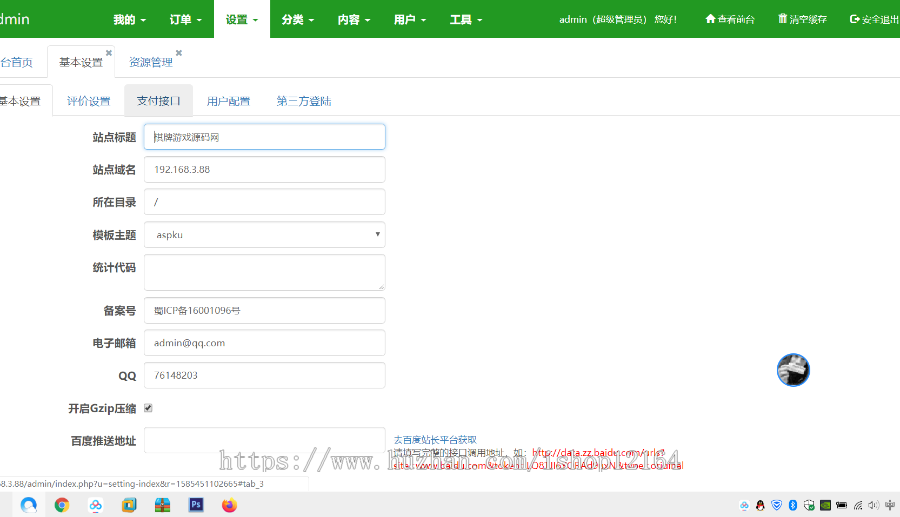900x517 pixels.
Task: Click the 所在目录 input field
Action: (265, 202)
